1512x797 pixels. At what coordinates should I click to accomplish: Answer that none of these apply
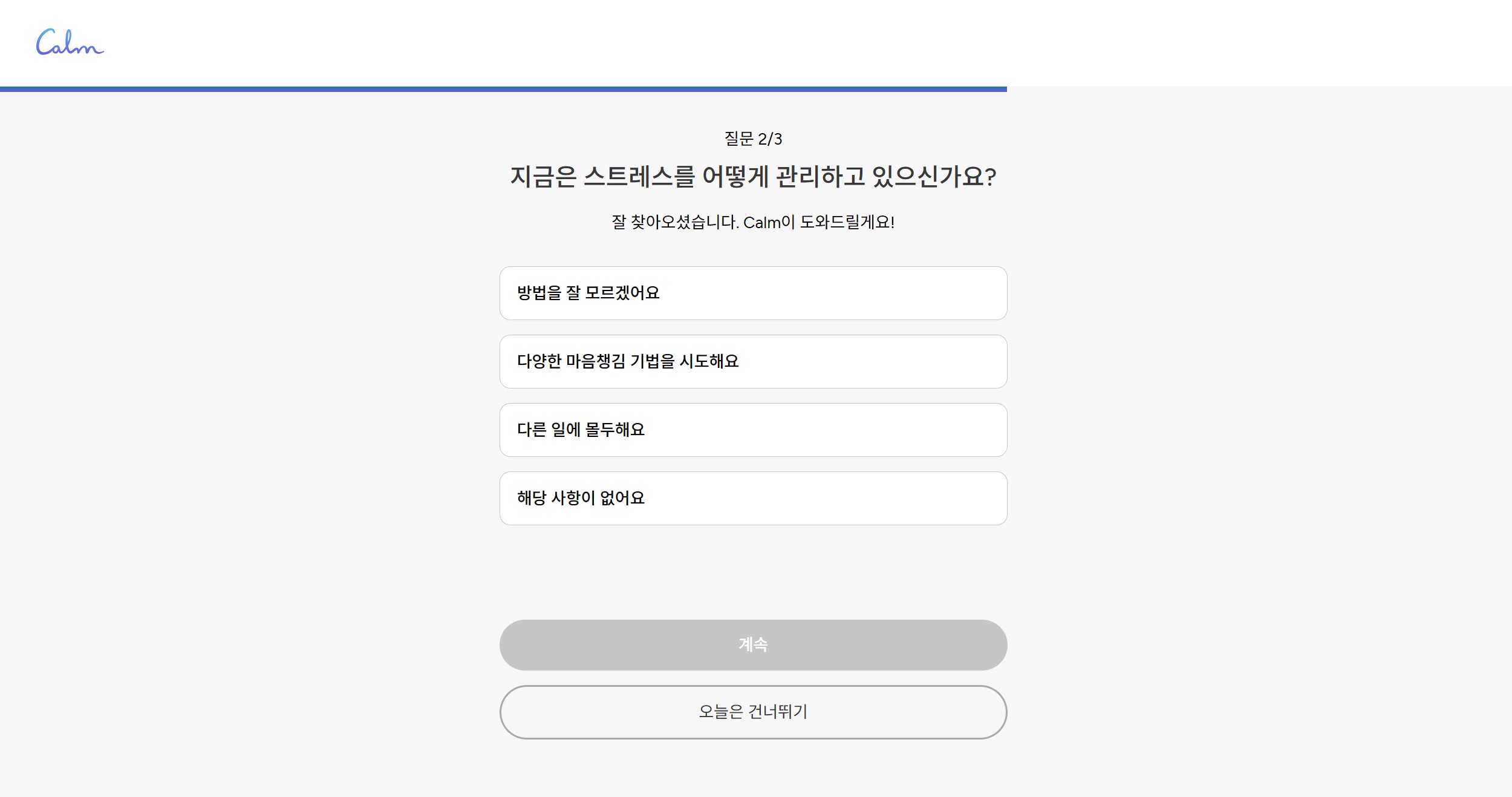point(753,498)
